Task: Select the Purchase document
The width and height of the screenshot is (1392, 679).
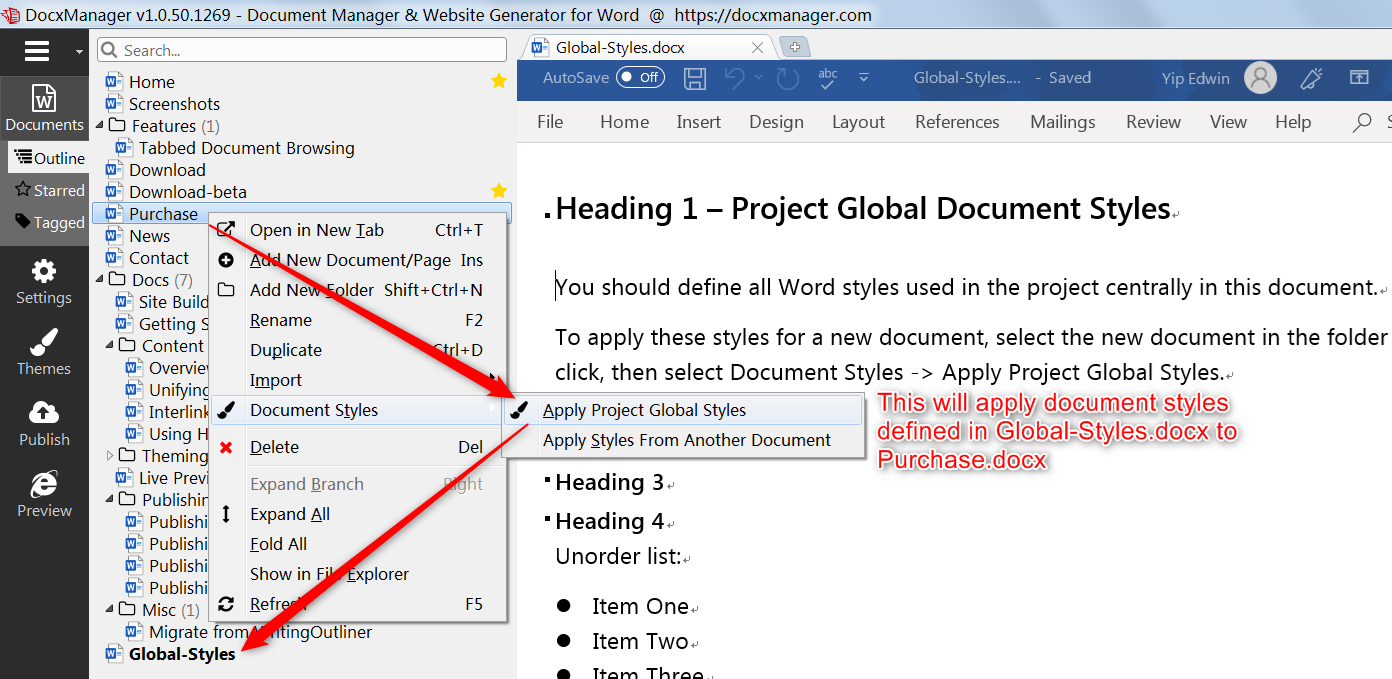Action: (163, 214)
